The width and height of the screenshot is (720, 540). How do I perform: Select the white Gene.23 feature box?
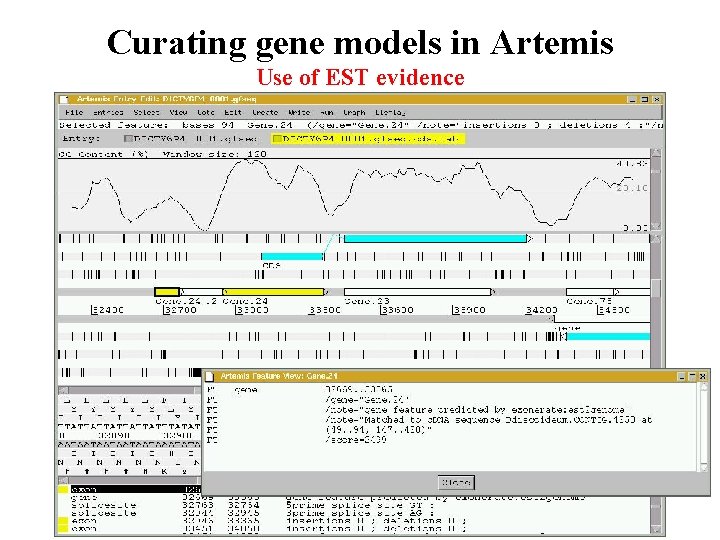[x=417, y=292]
